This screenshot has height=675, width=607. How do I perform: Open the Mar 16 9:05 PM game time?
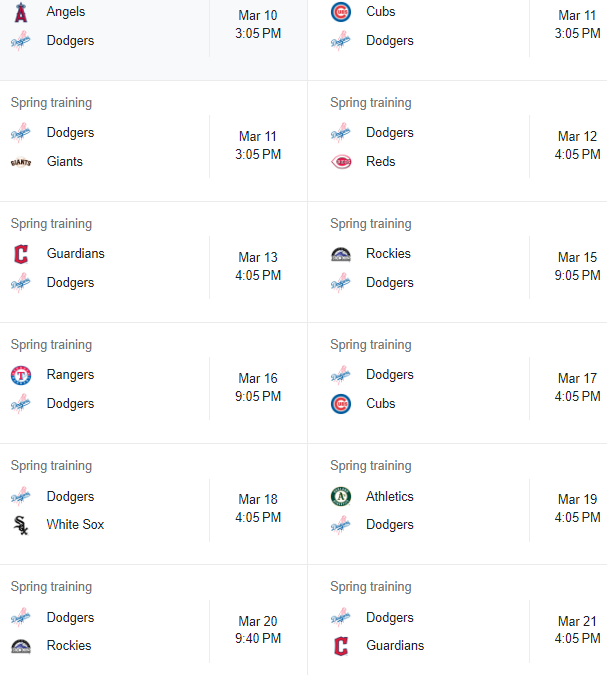pos(258,388)
